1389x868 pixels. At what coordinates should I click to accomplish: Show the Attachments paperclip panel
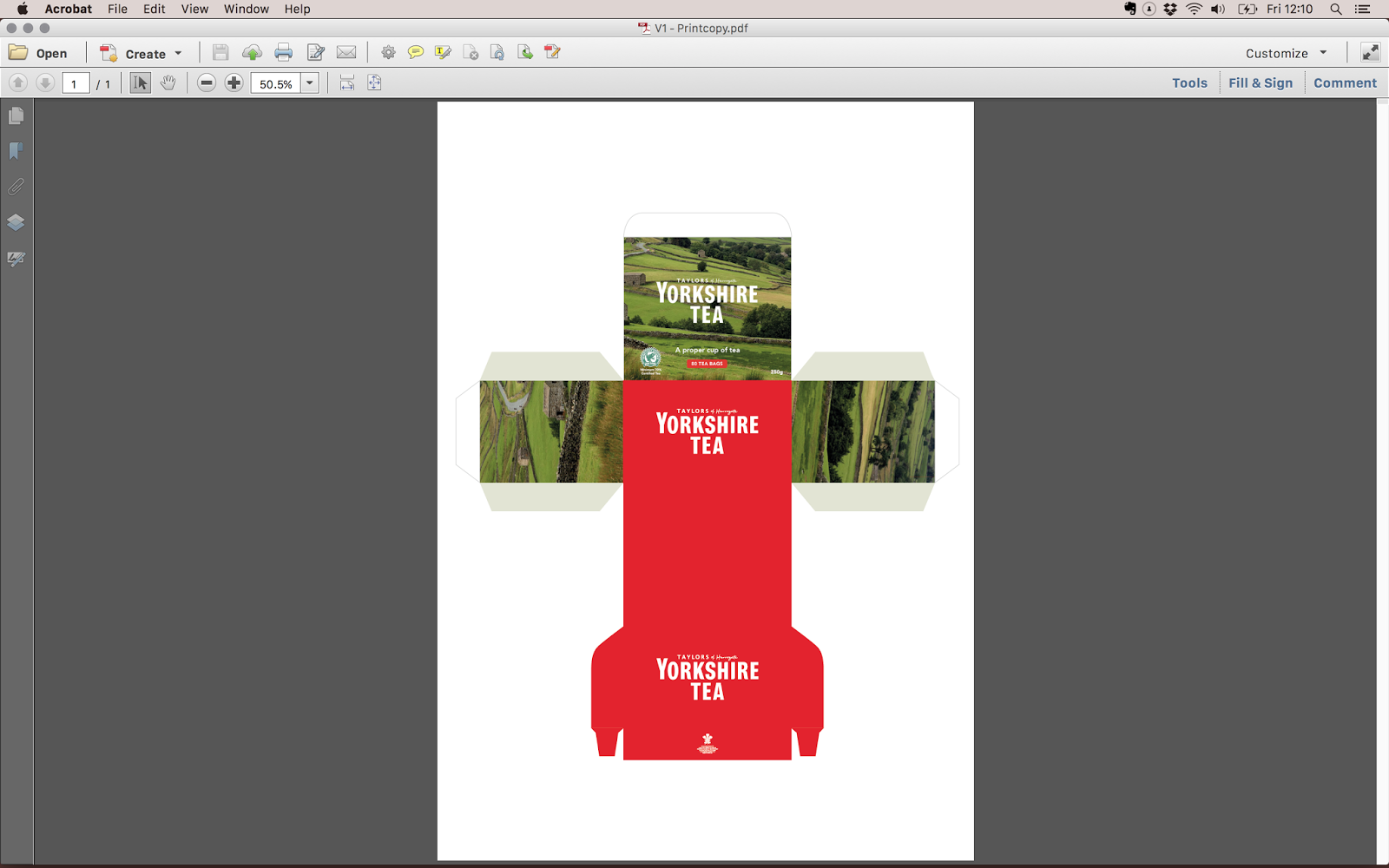click(x=16, y=187)
